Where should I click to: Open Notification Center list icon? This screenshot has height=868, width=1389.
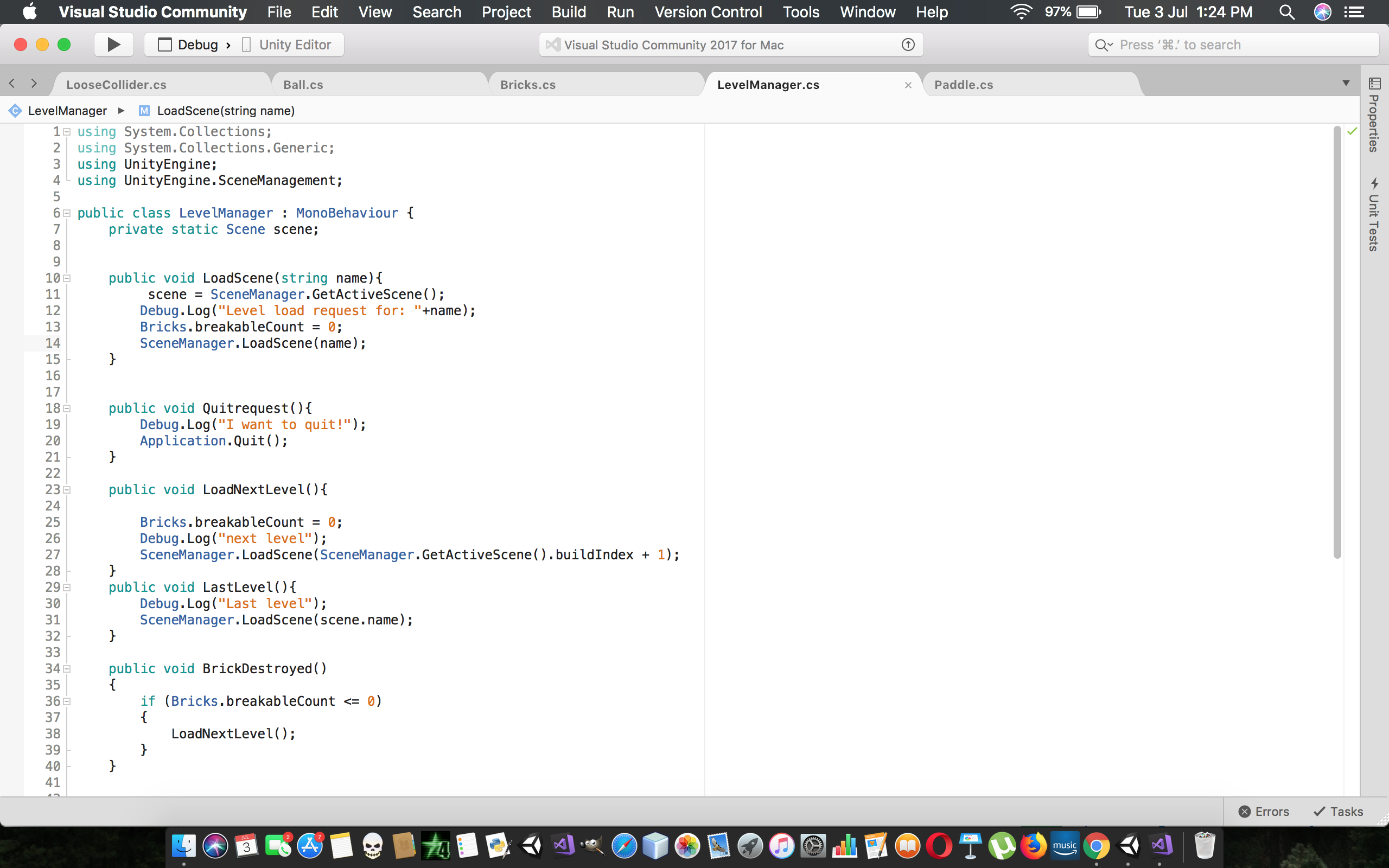coord(1355,11)
